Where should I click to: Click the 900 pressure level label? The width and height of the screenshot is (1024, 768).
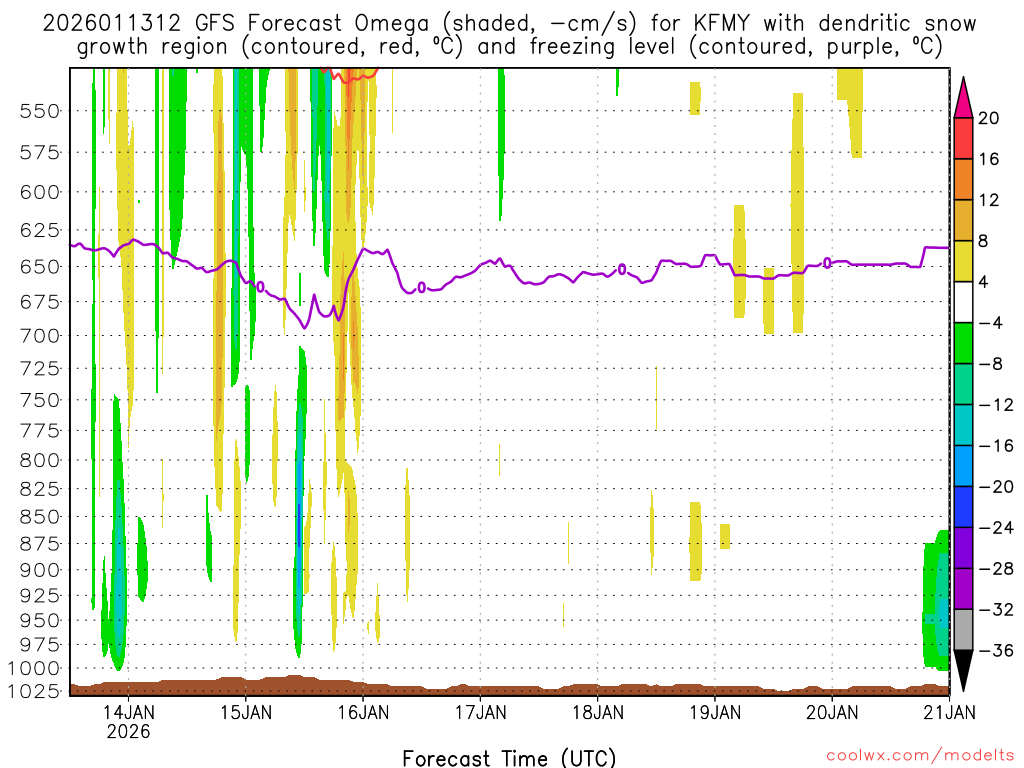coord(39,570)
